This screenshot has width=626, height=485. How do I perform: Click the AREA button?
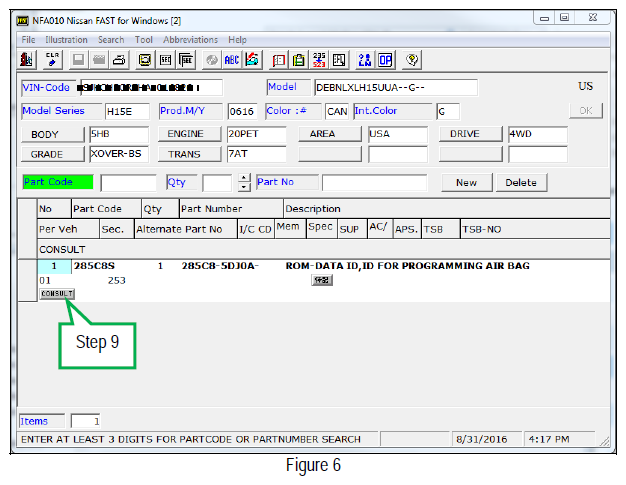tap(330, 134)
